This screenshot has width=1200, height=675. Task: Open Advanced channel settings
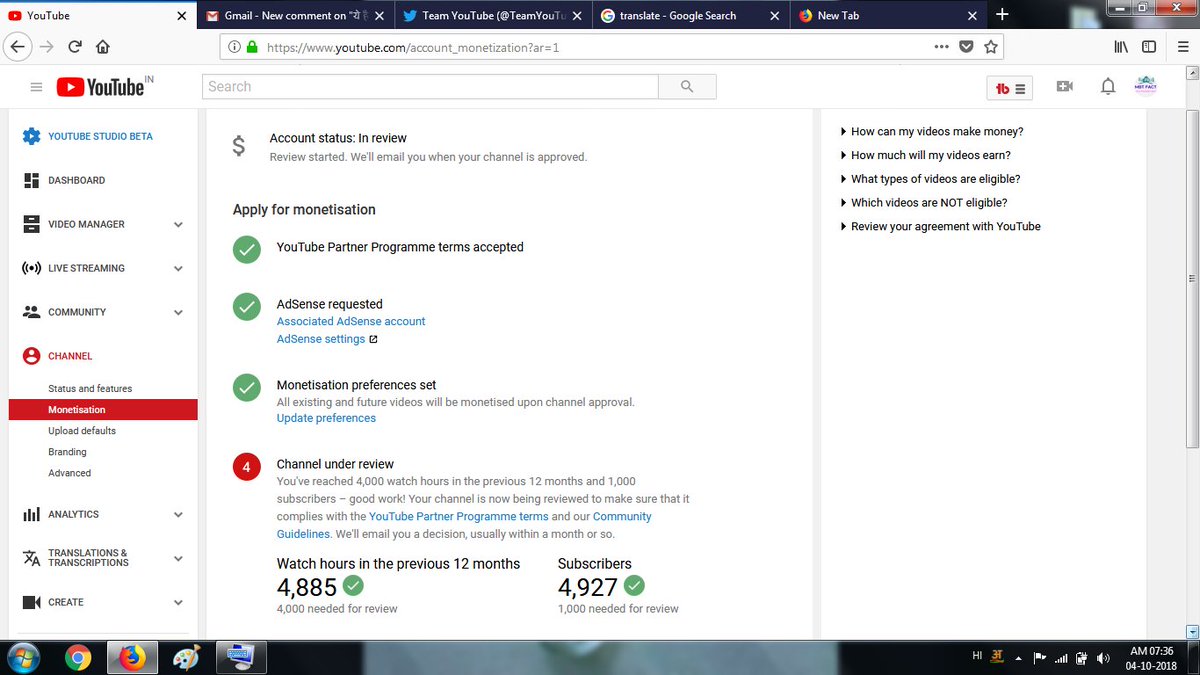[x=69, y=473]
